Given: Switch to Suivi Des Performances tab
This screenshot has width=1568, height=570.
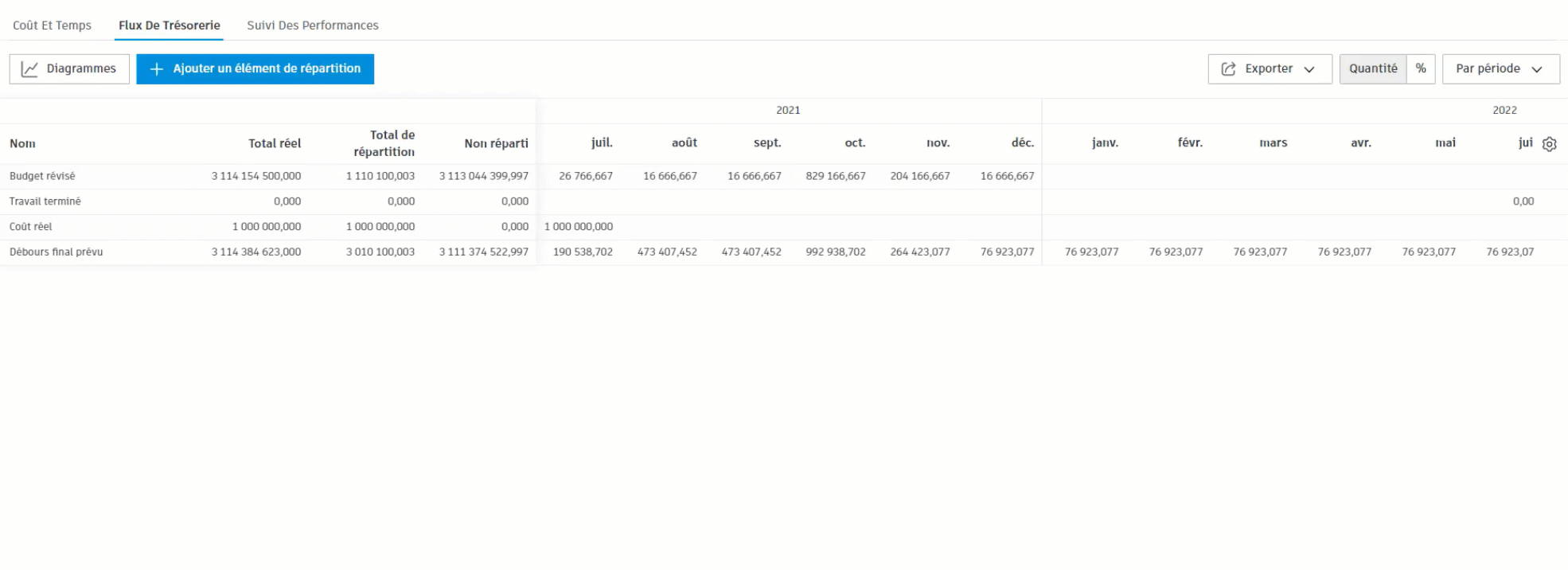Looking at the screenshot, I should tap(313, 25).
